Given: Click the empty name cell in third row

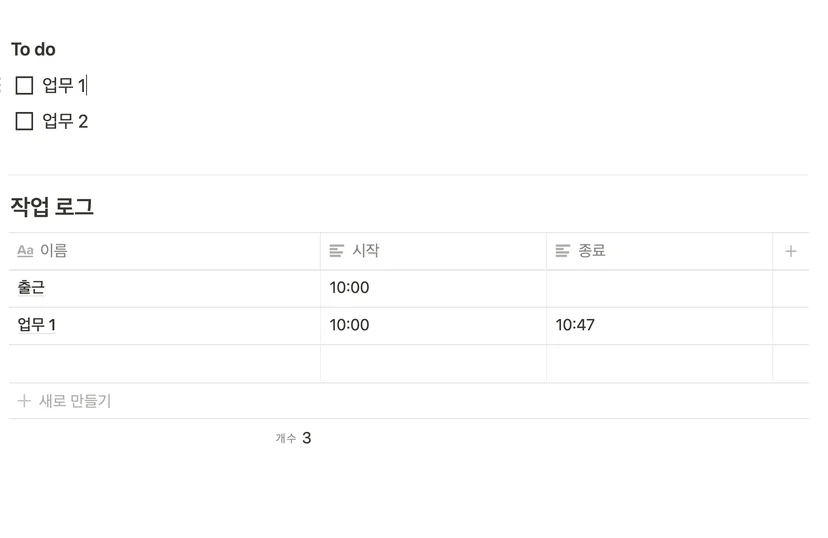Looking at the screenshot, I should (x=164, y=363).
